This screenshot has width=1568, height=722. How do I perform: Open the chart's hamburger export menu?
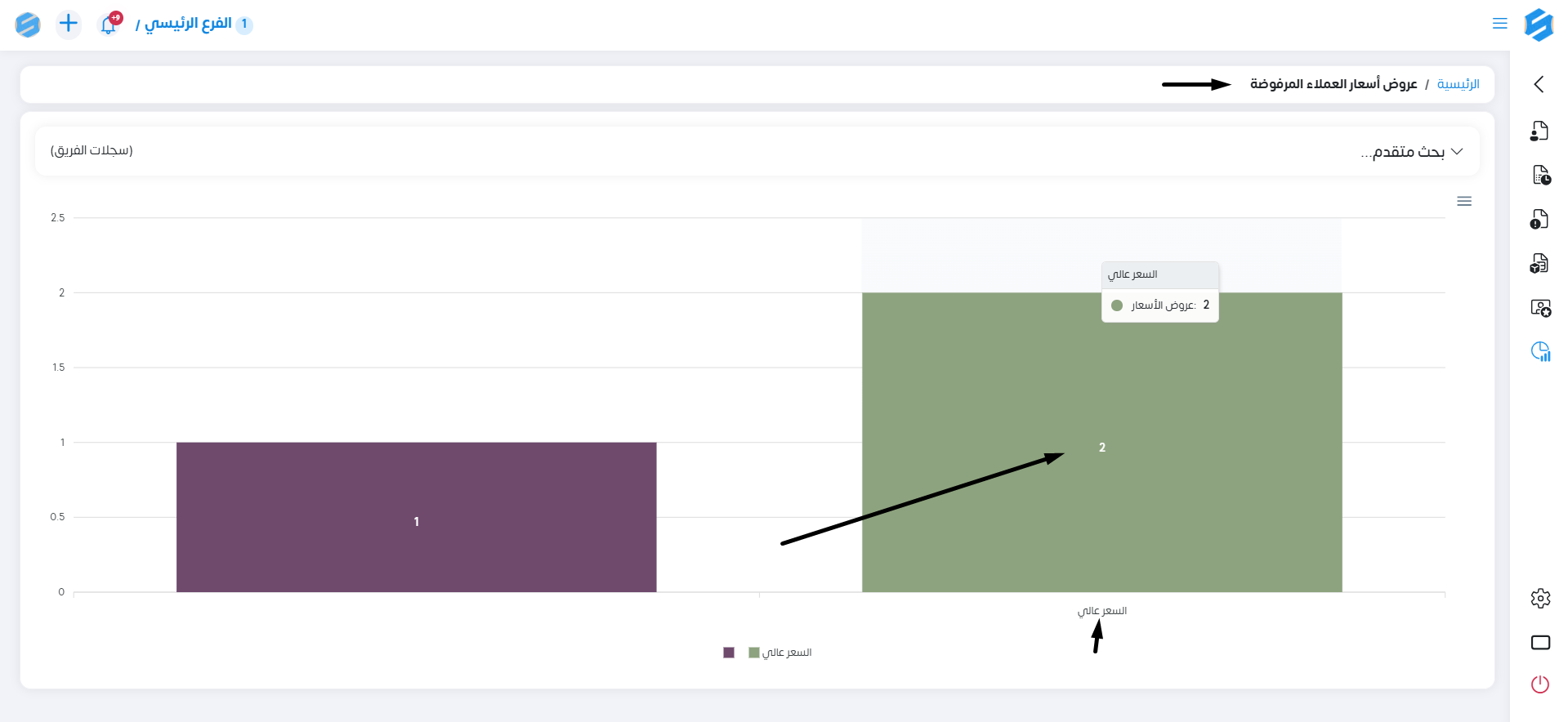pyautogui.click(x=1464, y=201)
